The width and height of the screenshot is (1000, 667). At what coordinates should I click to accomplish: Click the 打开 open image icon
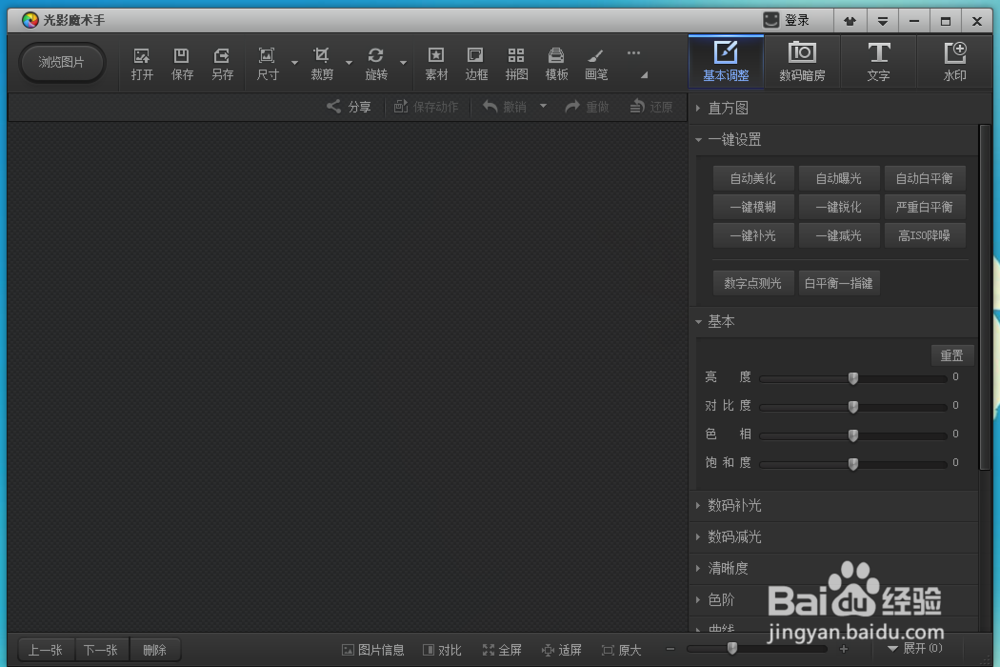(x=141, y=62)
